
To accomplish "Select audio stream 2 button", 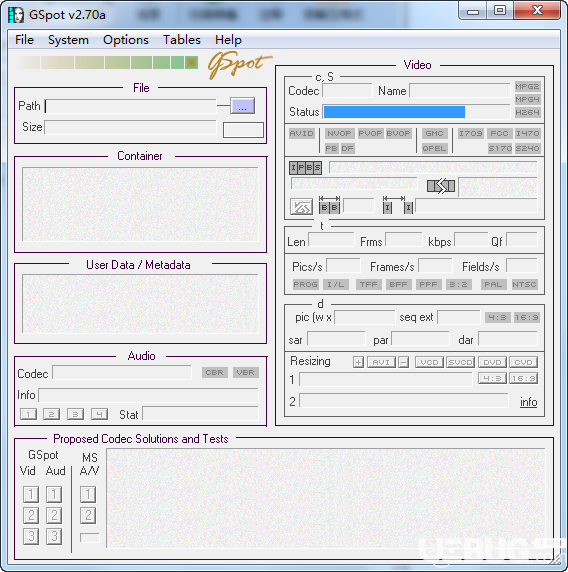I will point(51,414).
